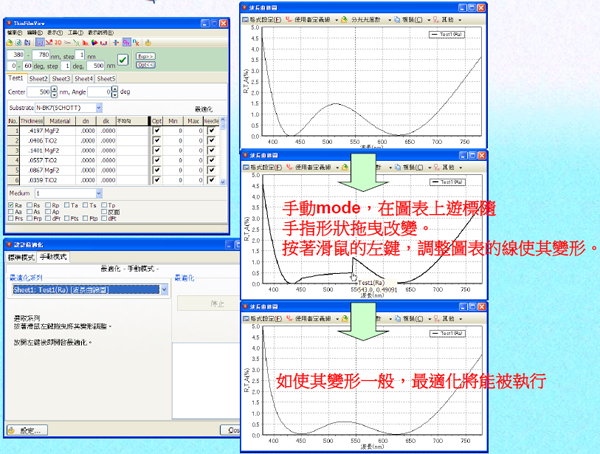
Task: Click the blue plus crosshair toolbar icon
Action: point(116,43)
